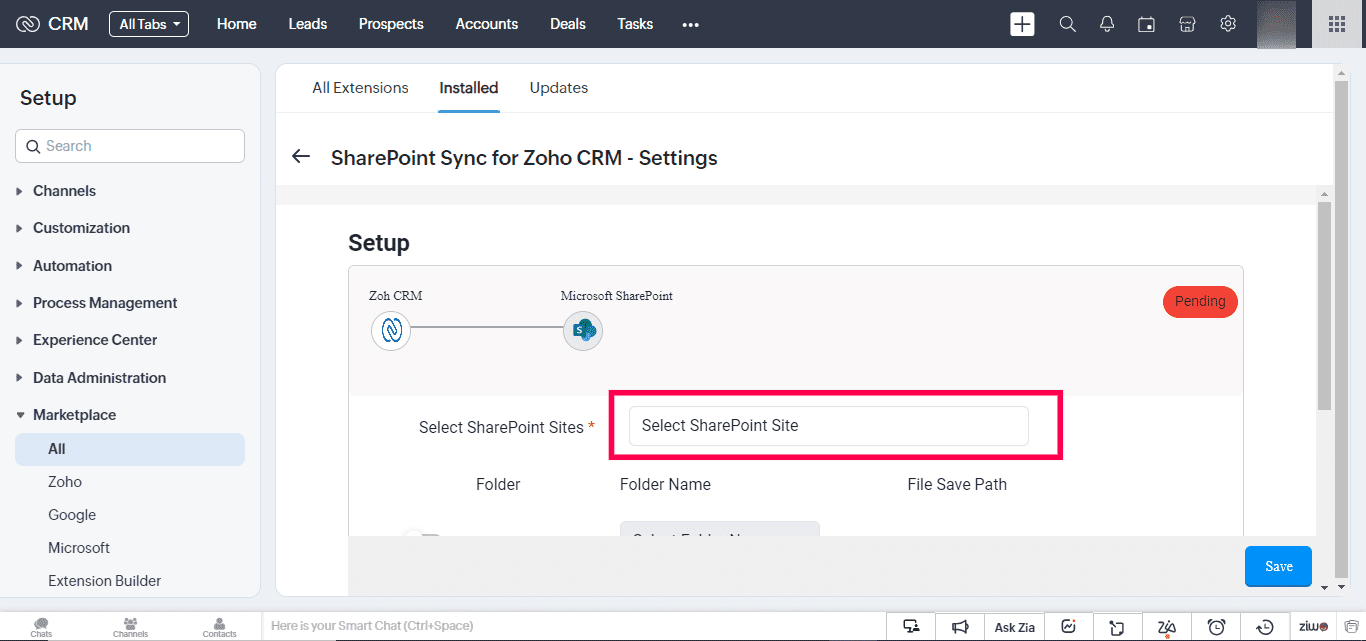This screenshot has width=1366, height=641.
Task: Click the user profile avatar
Action: point(1276,24)
